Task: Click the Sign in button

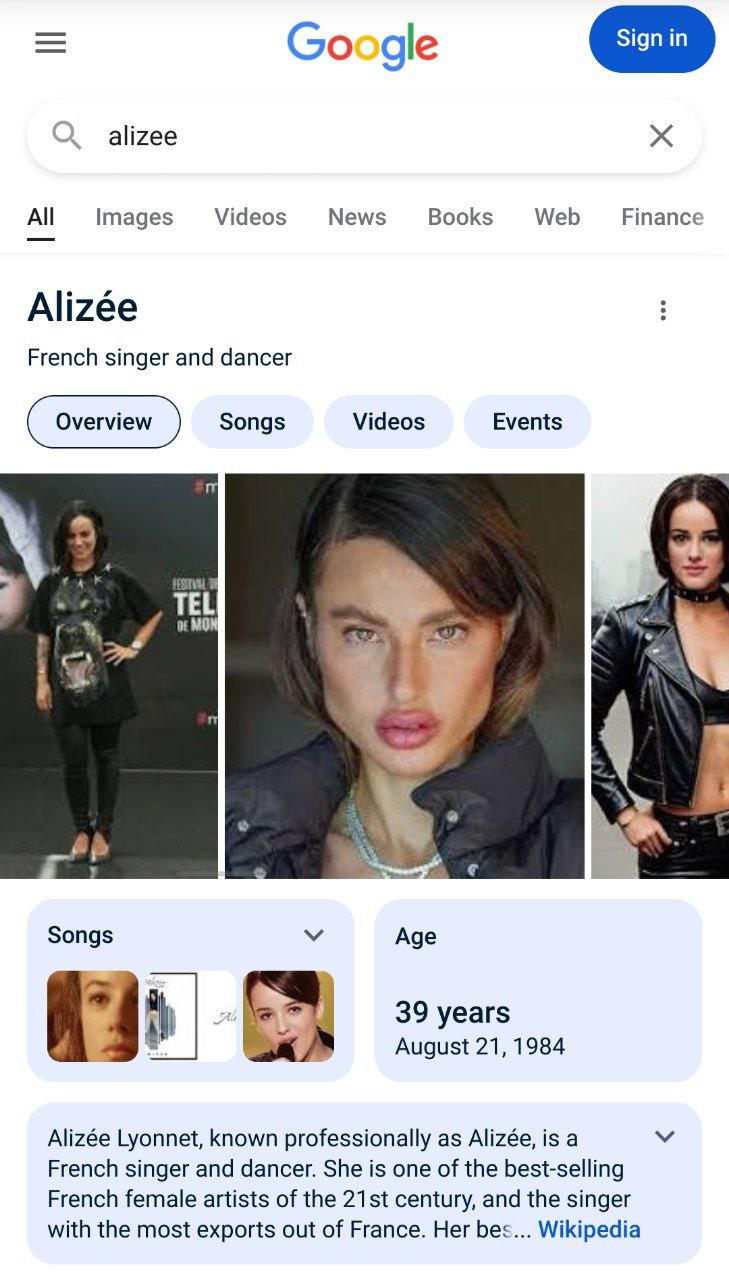Action: (652, 39)
